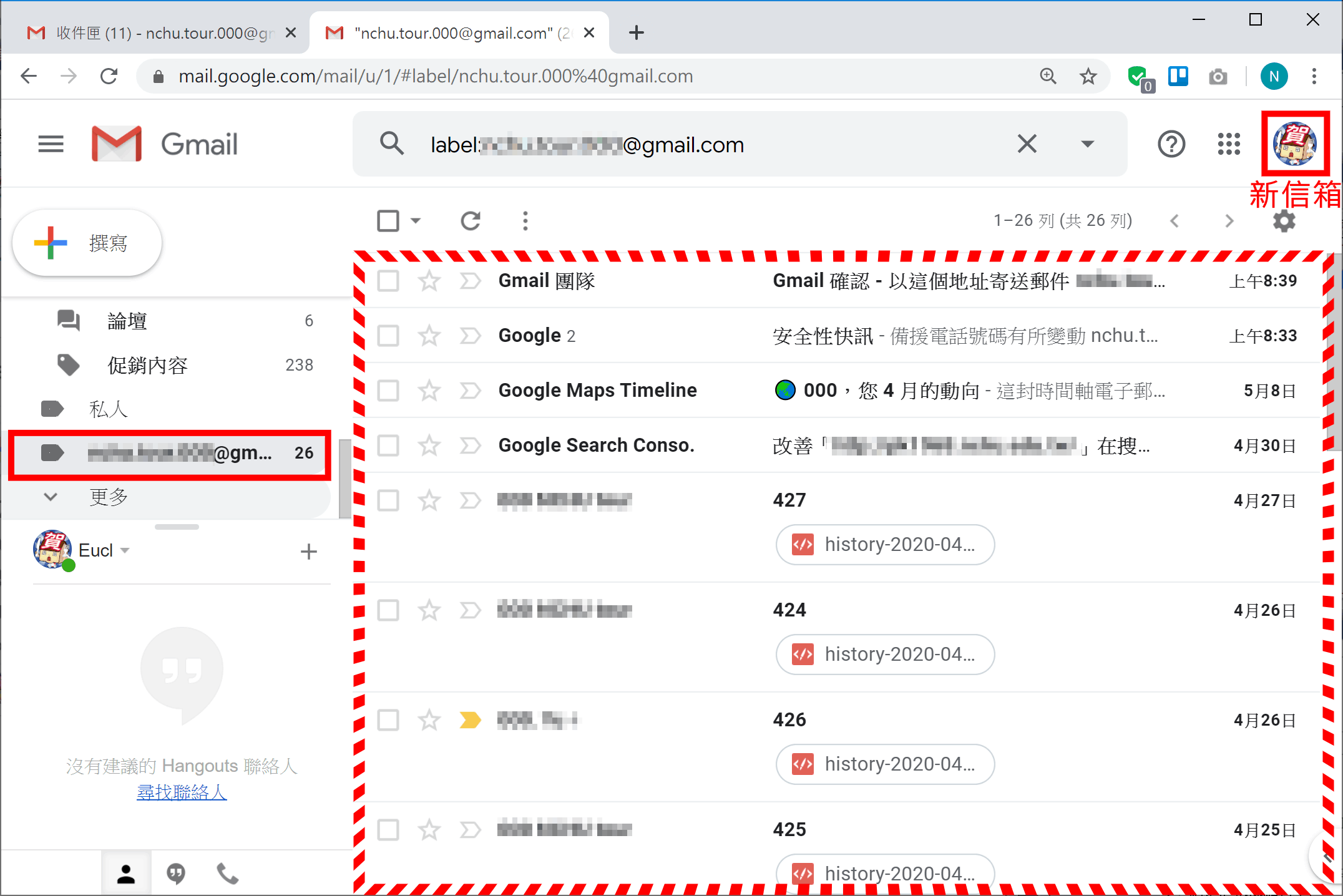Open the Gmail settings gear
Viewport: 1343px width, 896px height.
pos(1284,221)
